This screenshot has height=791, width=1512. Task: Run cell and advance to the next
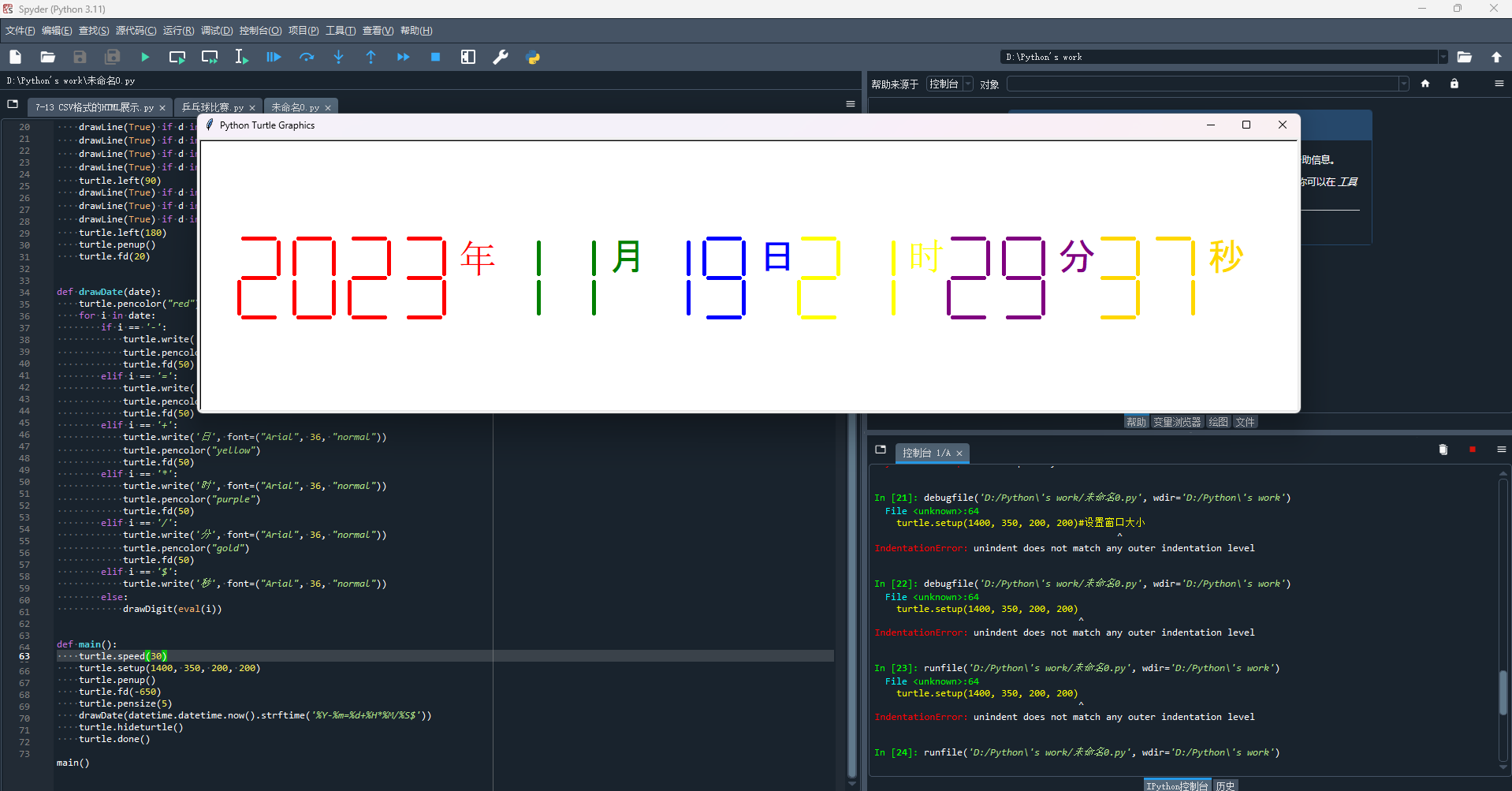(210, 57)
